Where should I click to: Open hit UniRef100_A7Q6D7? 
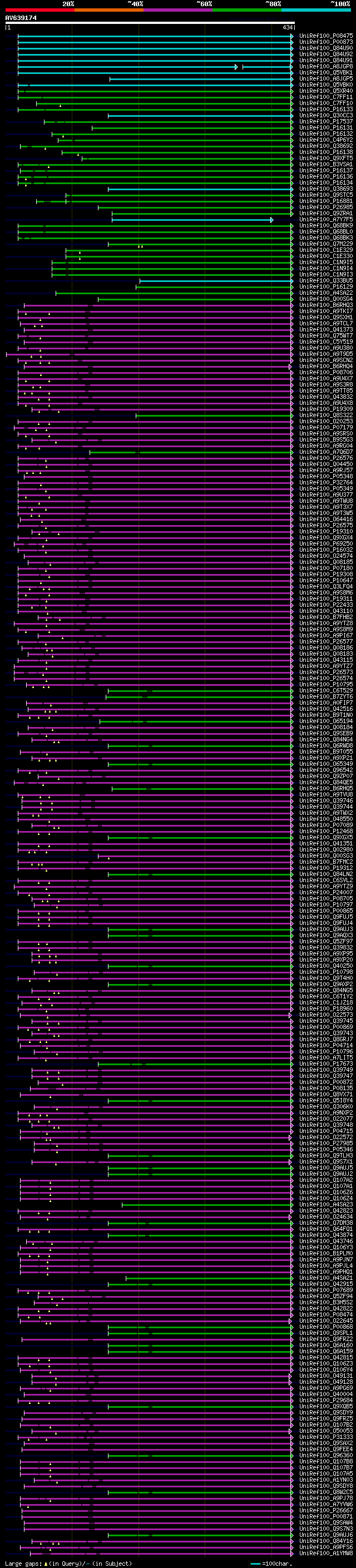pos(325,452)
